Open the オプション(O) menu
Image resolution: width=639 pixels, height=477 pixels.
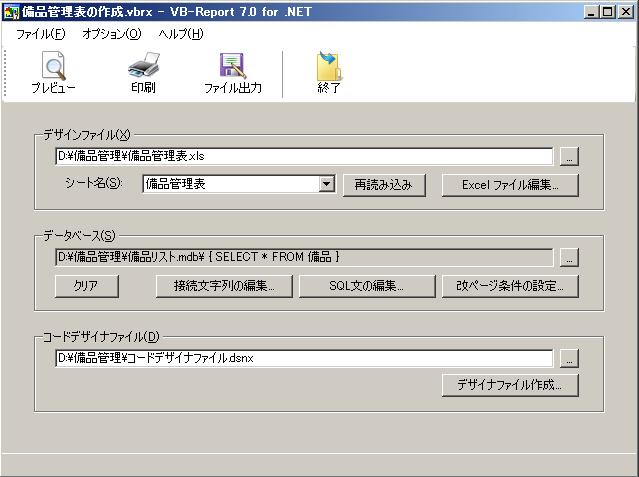point(112,34)
